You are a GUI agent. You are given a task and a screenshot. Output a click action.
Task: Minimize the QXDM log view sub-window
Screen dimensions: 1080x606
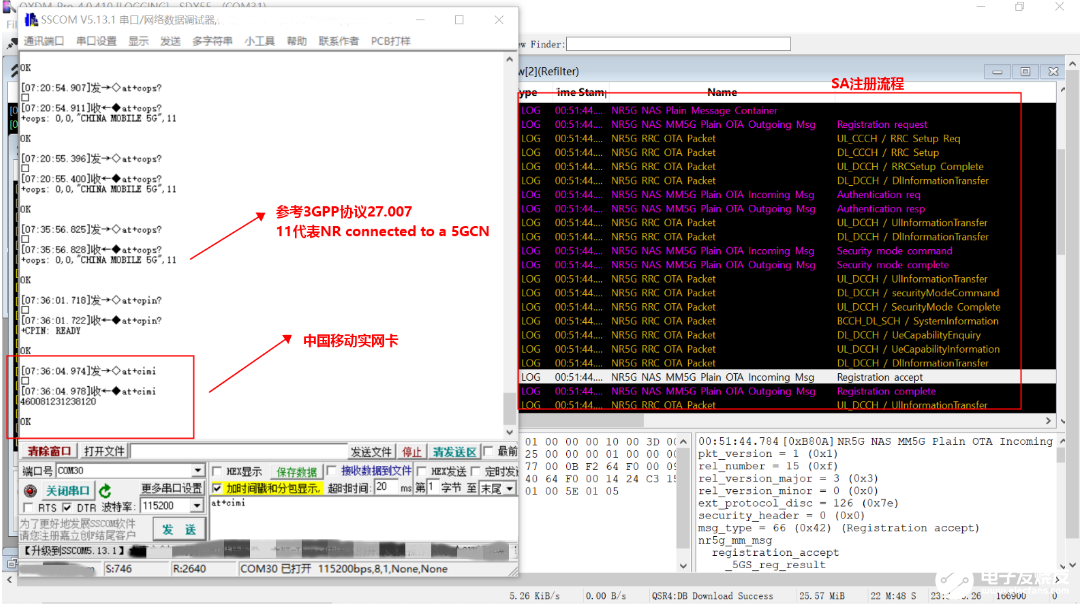(x=997, y=72)
